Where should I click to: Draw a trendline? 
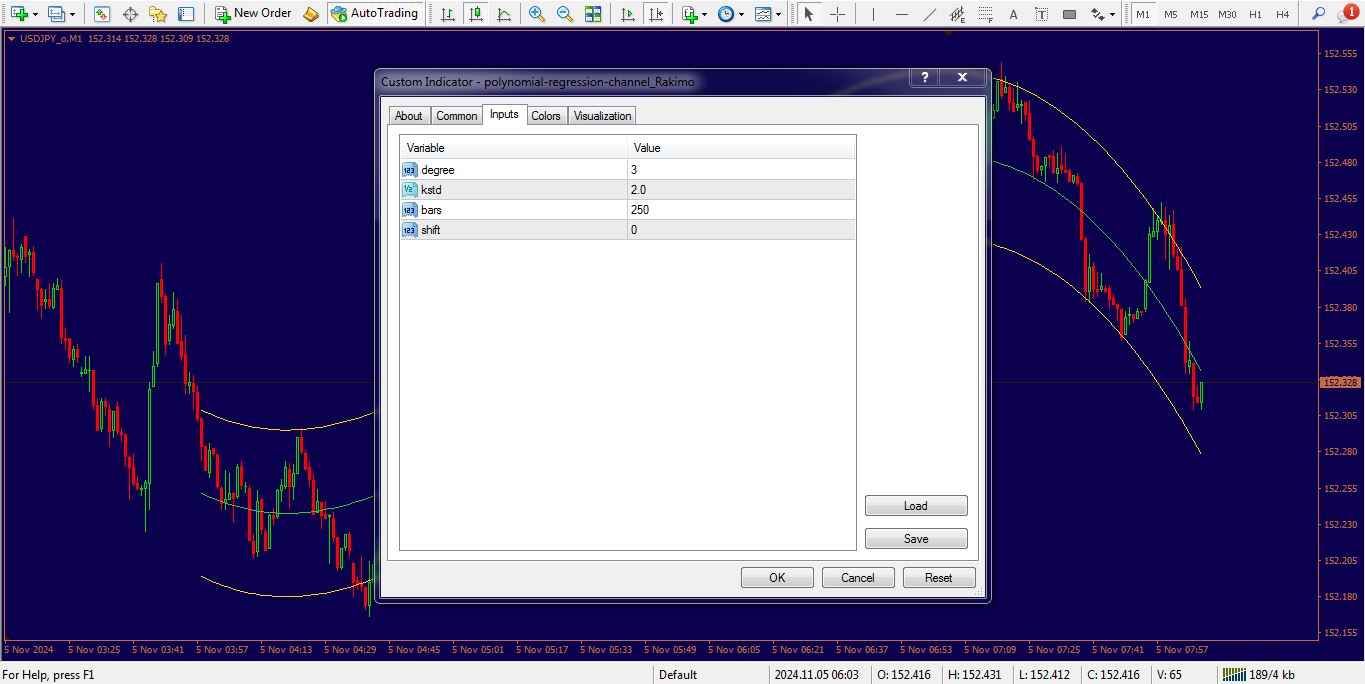point(929,14)
